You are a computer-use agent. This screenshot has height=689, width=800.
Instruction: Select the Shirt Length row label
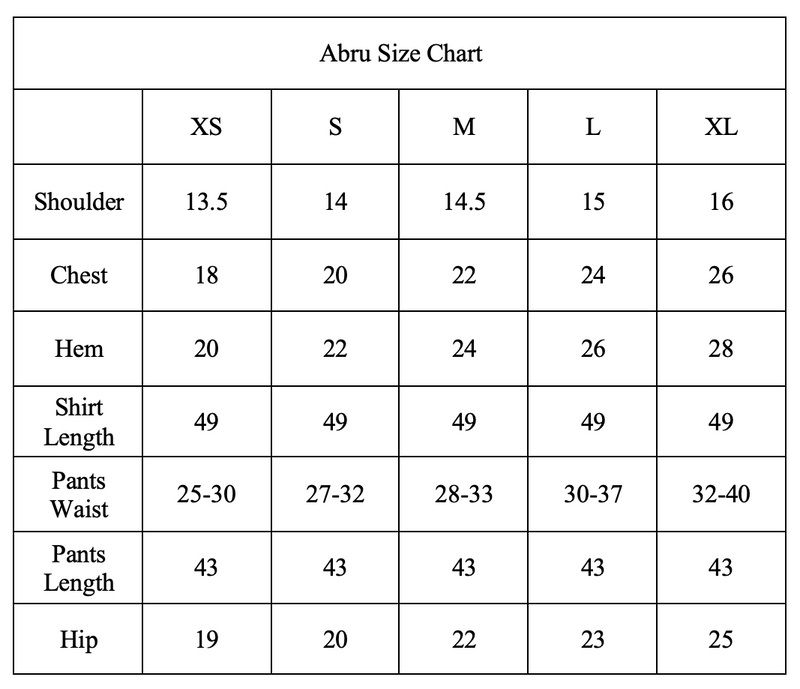coord(79,422)
